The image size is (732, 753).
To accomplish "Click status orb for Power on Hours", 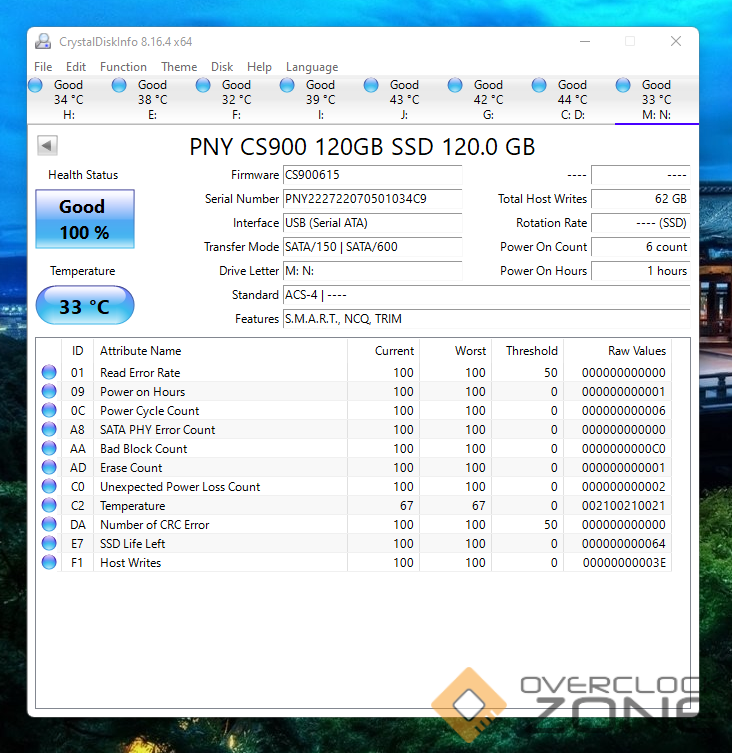I will tap(49, 391).
